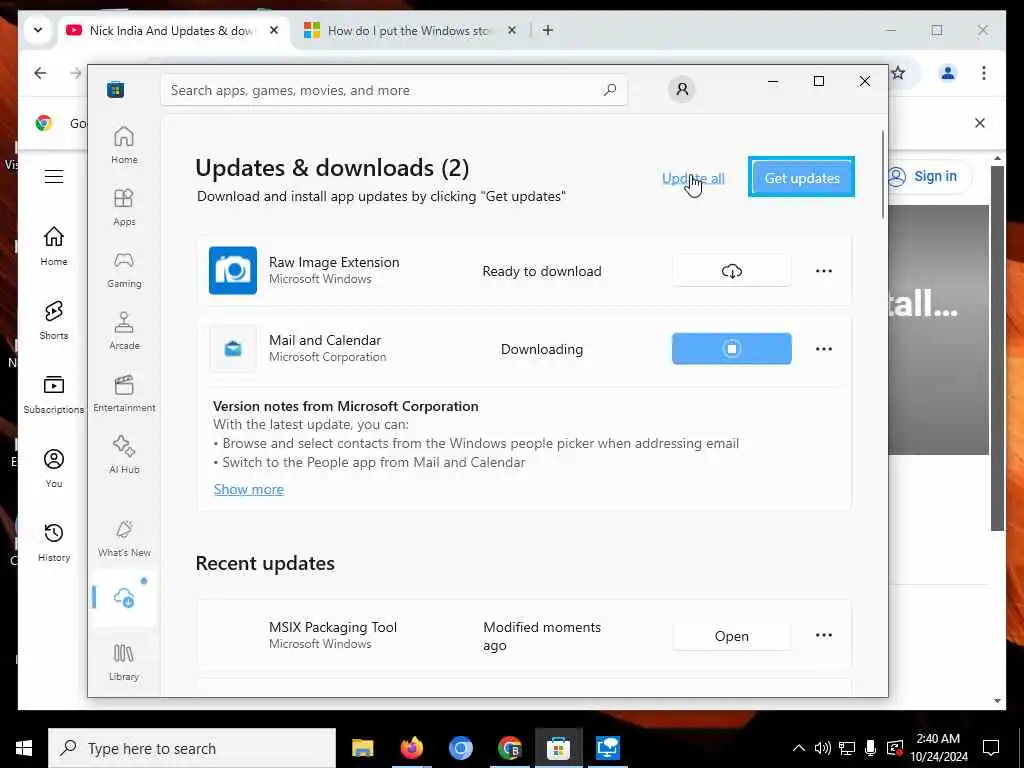Click the Microsoft Store logo icon
The width and height of the screenshot is (1024, 768).
[116, 89]
